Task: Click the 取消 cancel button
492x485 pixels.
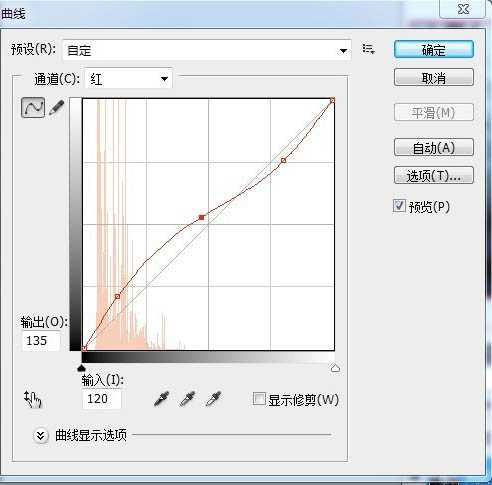Action: tap(434, 78)
